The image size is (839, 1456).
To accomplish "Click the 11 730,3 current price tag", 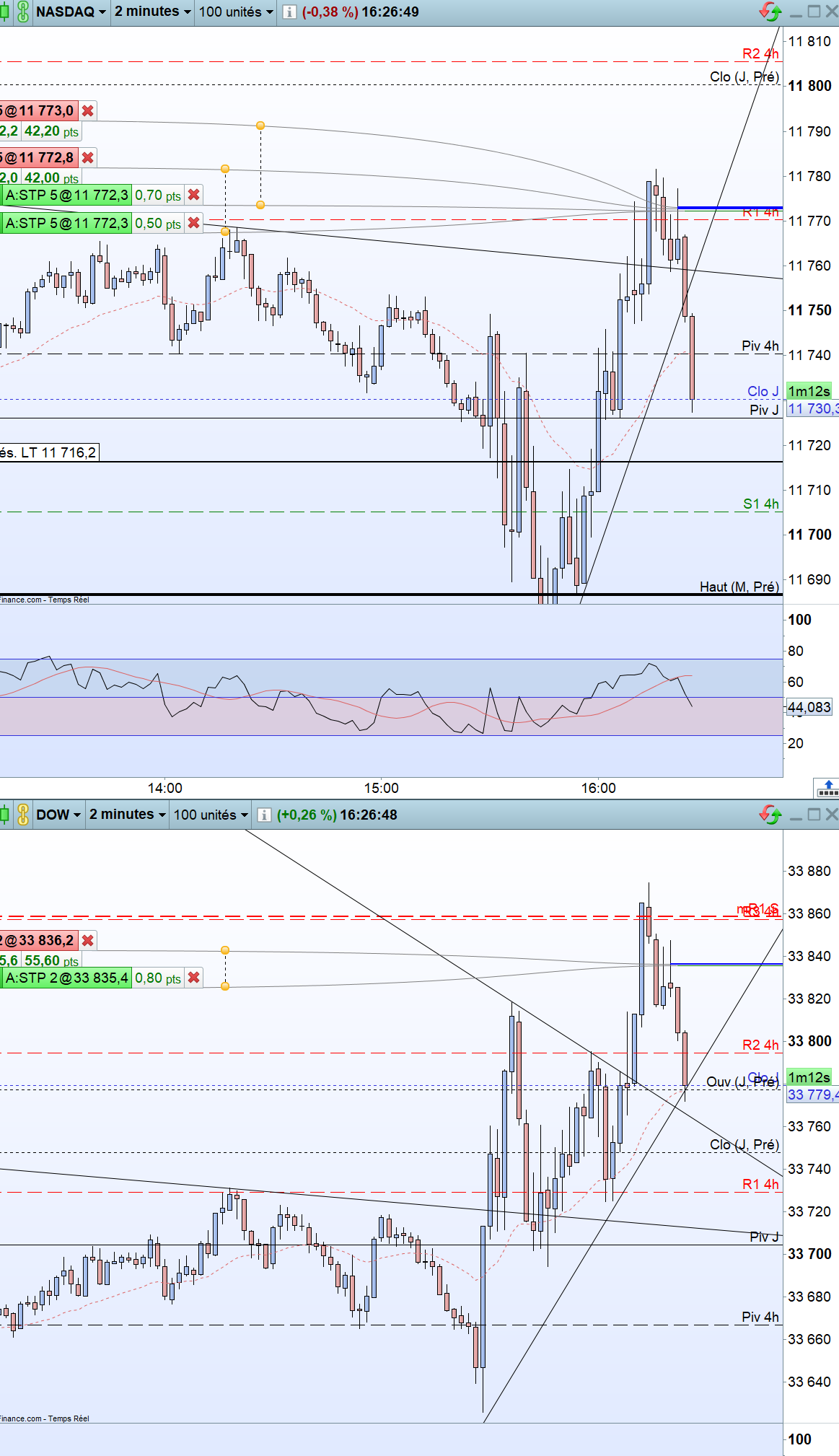I will click(812, 409).
